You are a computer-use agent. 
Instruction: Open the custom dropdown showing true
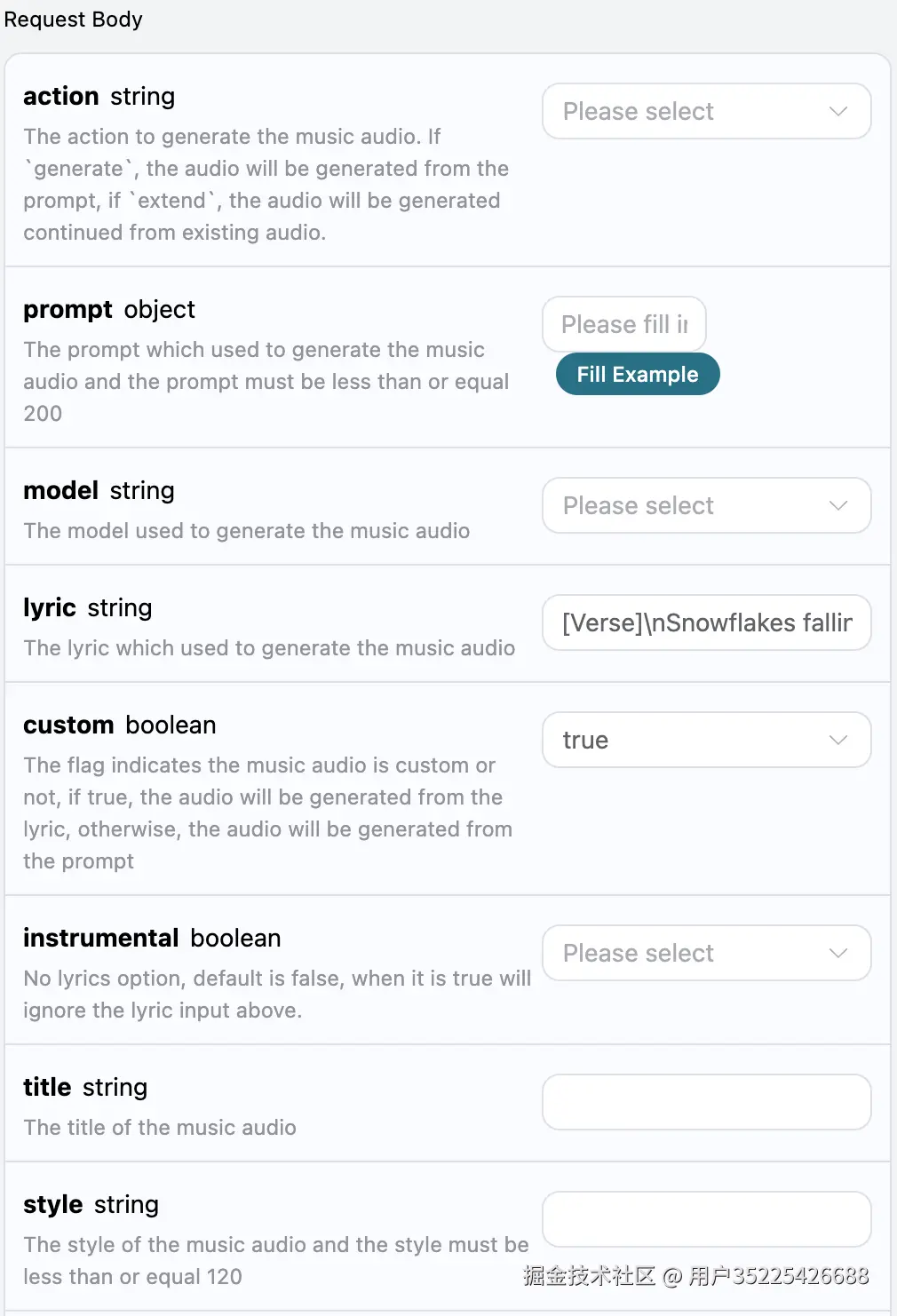[x=706, y=740]
